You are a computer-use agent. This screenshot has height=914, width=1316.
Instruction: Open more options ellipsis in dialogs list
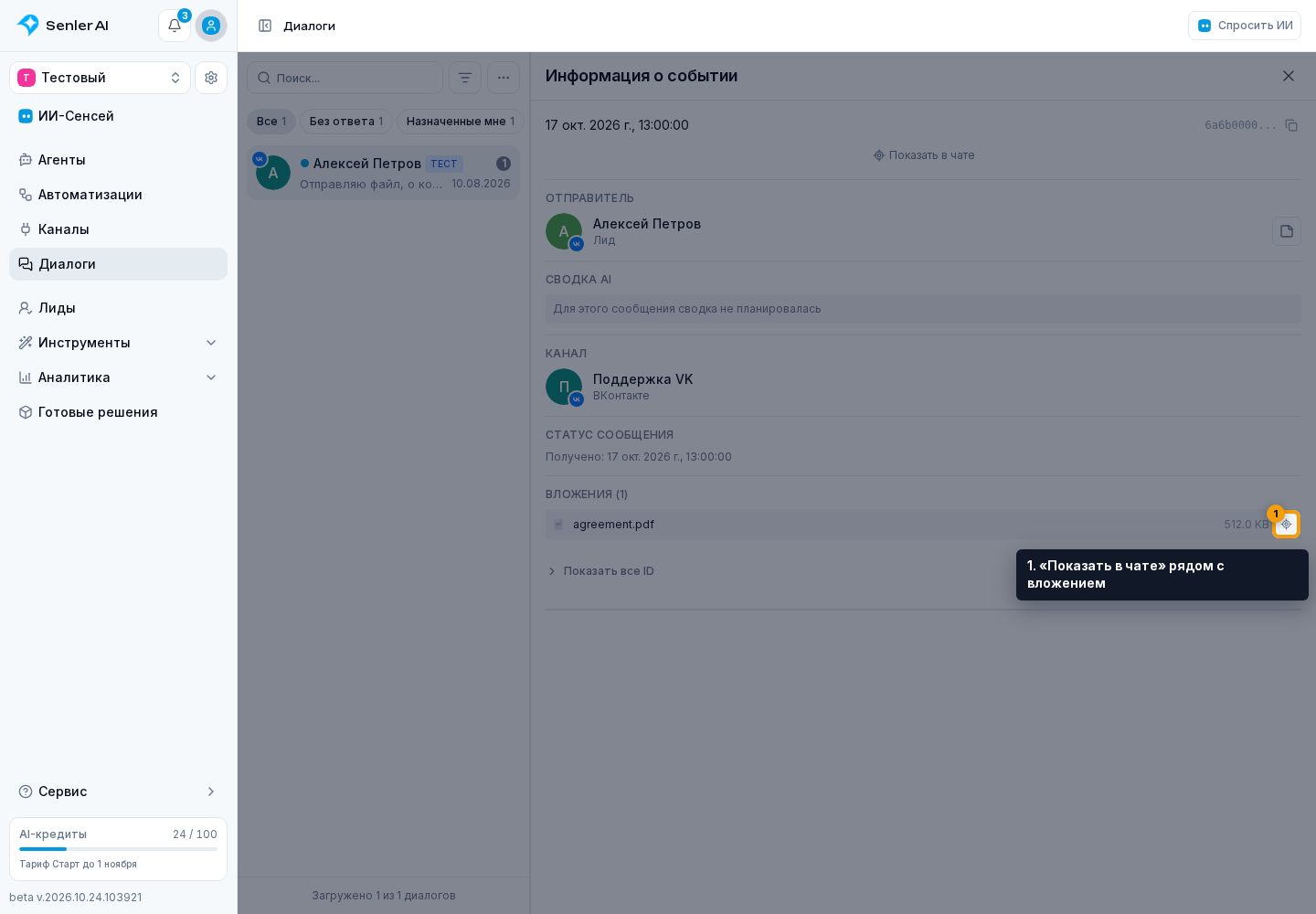pos(504,78)
